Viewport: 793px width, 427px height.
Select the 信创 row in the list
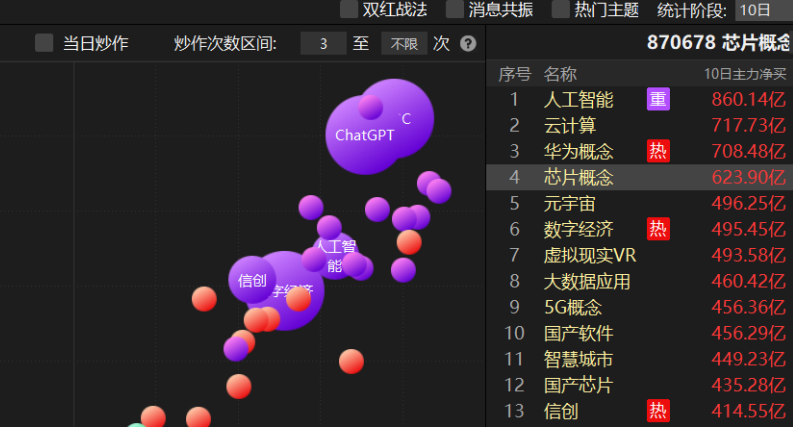tap(639, 411)
